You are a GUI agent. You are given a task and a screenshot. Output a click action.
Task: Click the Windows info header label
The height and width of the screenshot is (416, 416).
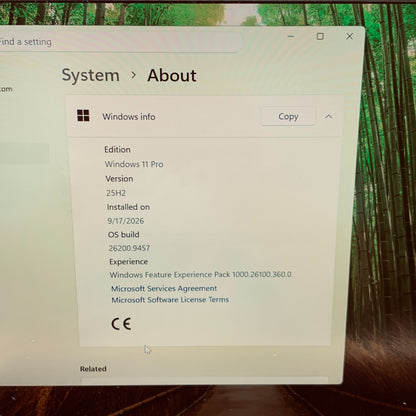point(129,117)
